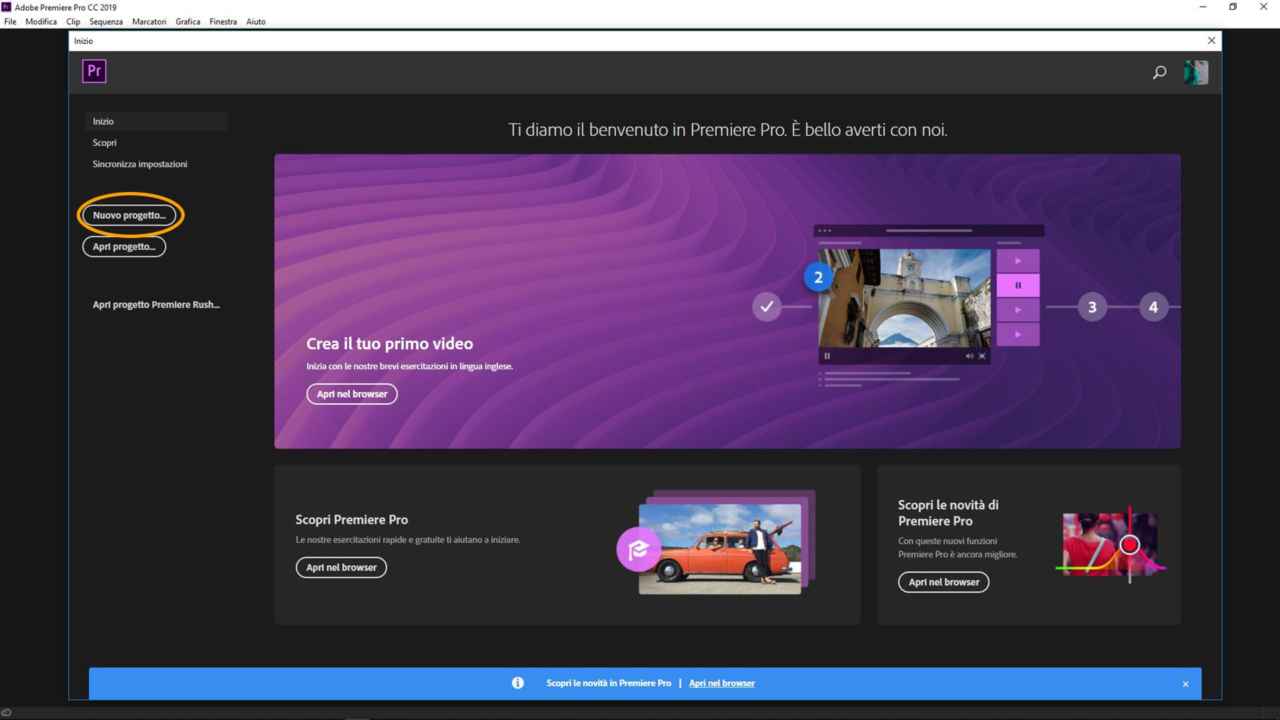Open the search magnifier icon

(x=1160, y=72)
